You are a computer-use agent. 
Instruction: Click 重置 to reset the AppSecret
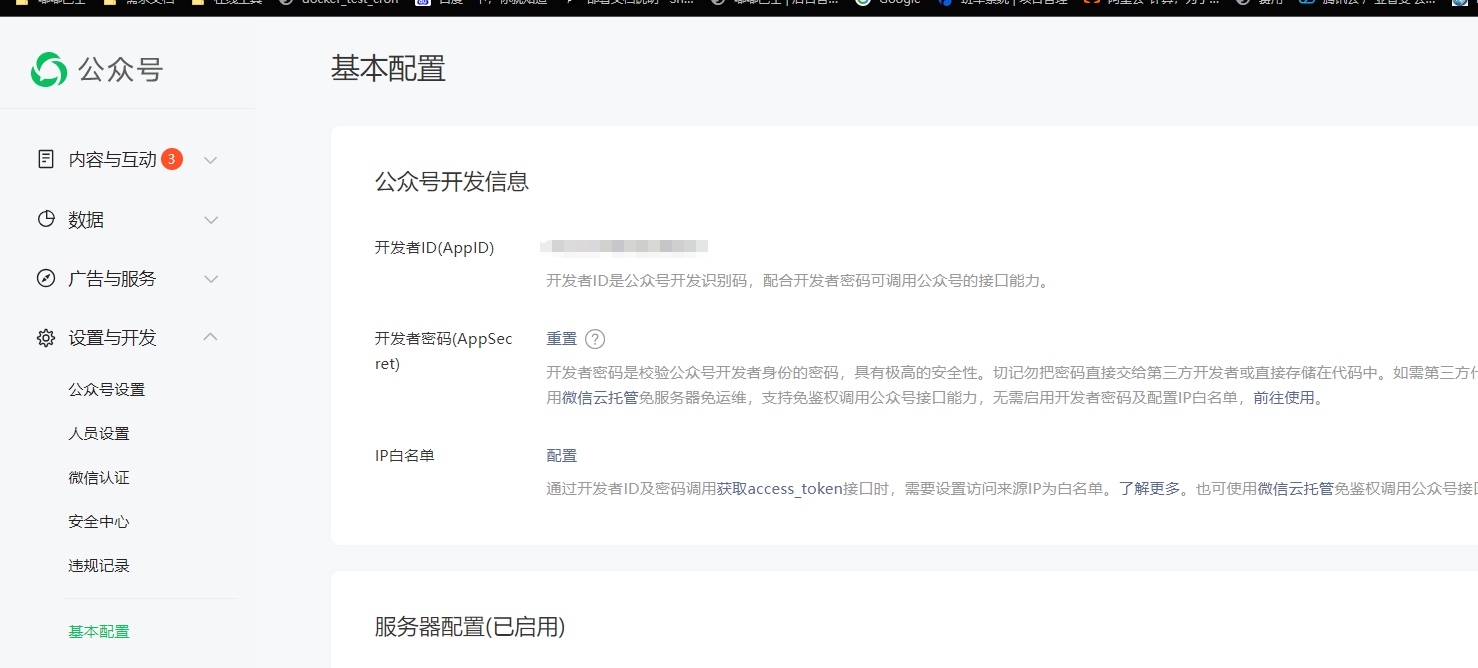coord(561,339)
